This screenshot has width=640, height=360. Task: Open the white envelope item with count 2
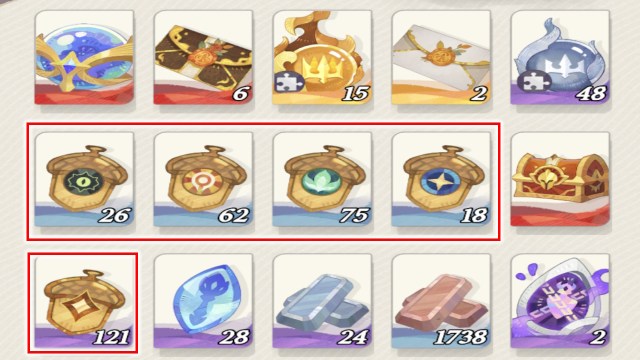pos(441,58)
